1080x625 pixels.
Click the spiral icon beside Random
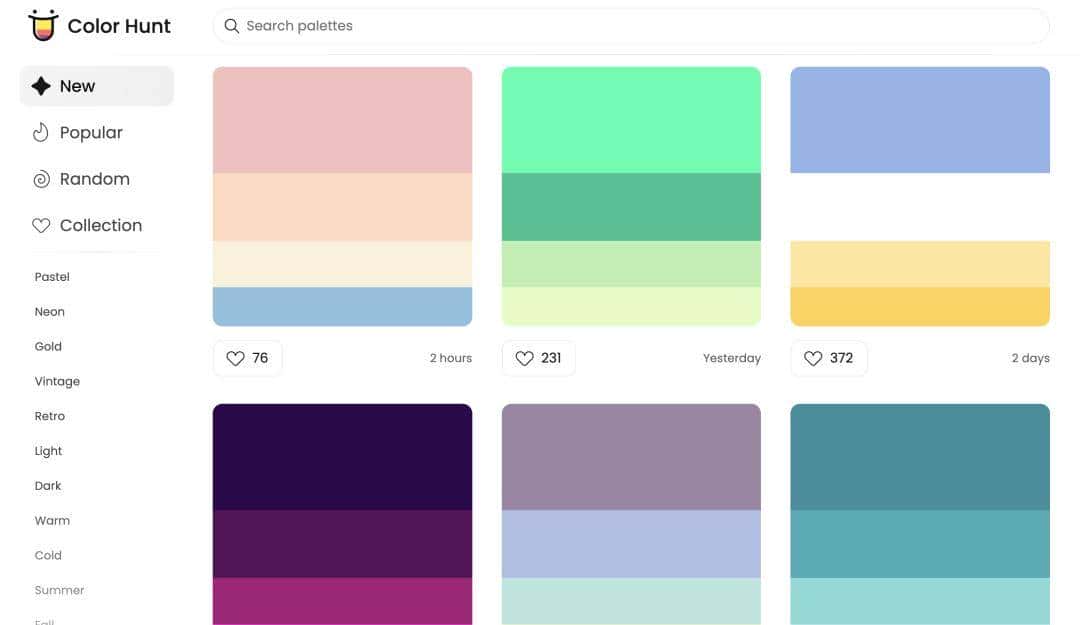coord(41,180)
